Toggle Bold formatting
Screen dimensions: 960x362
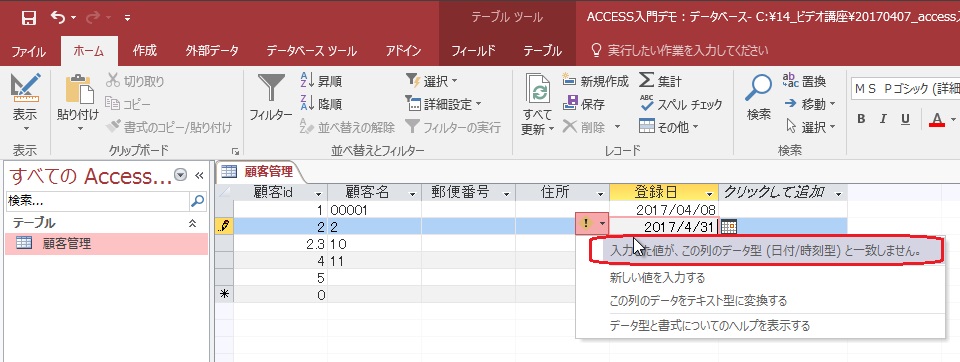click(861, 119)
